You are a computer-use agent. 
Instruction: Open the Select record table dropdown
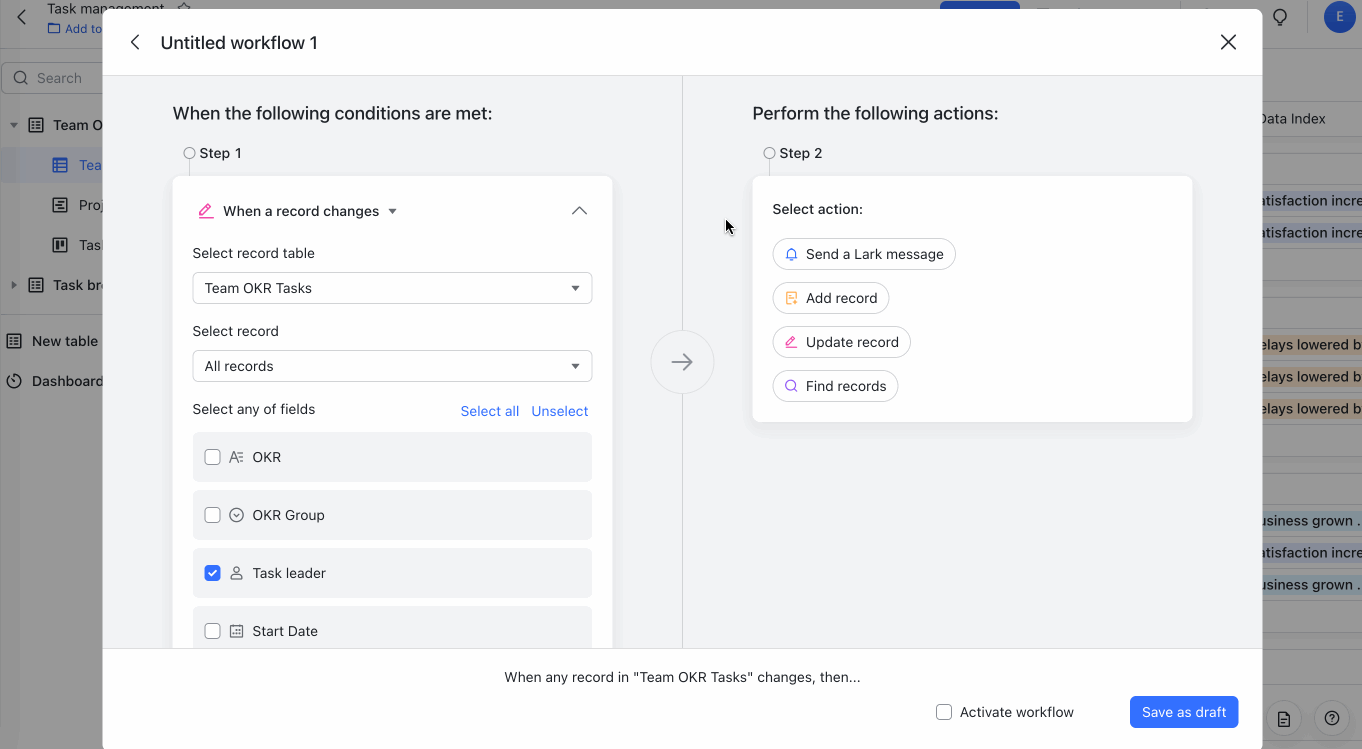tap(392, 288)
